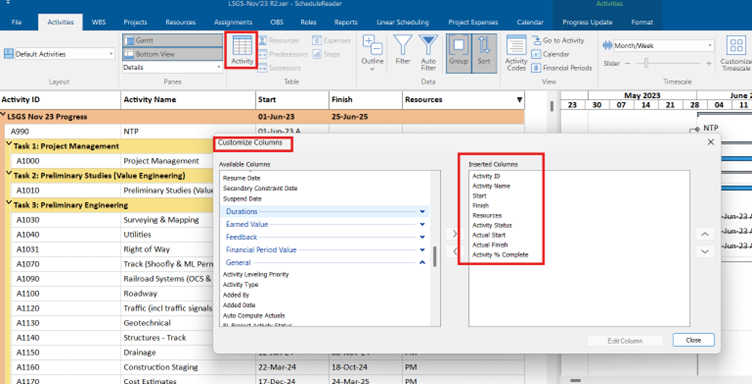The width and height of the screenshot is (752, 384).
Task: Select Actual Start in Inserted Columns
Action: [x=489, y=235]
